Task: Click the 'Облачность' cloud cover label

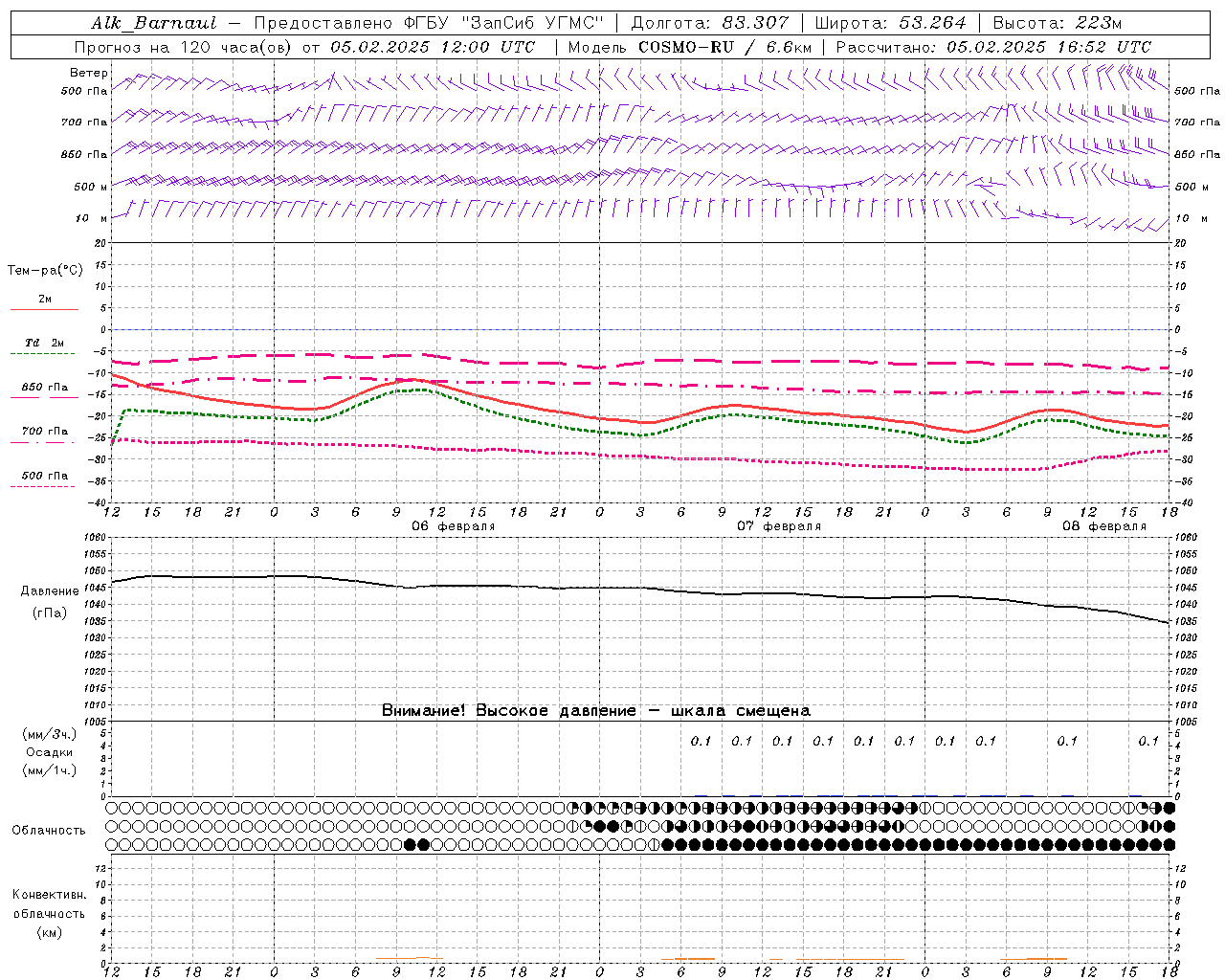Action: tap(49, 831)
